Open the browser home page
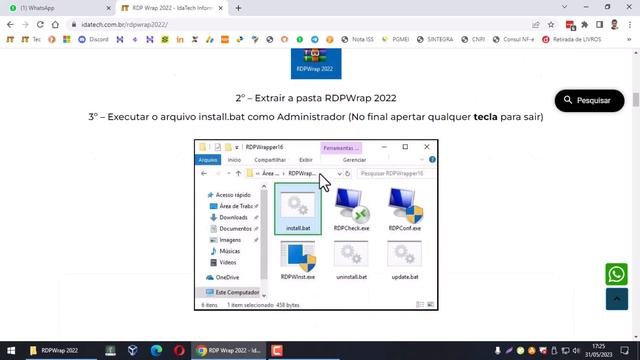This screenshot has height=360, width=640. pyautogui.click(x=55, y=24)
